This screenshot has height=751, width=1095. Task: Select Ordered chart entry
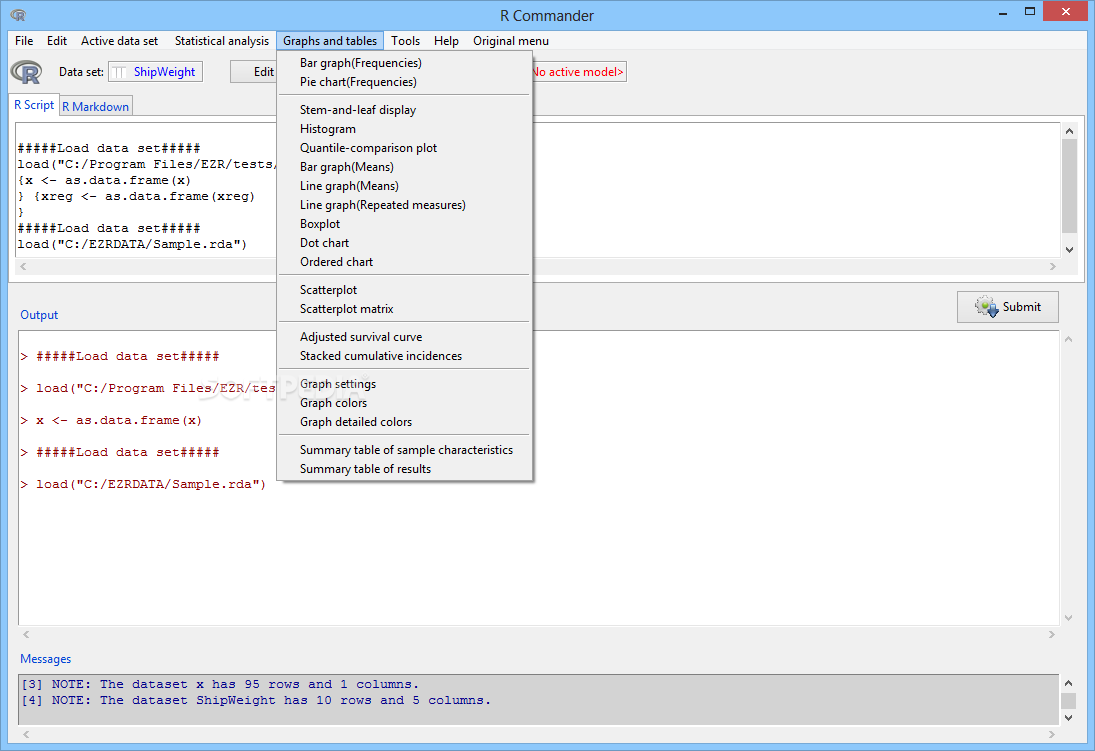405,261
